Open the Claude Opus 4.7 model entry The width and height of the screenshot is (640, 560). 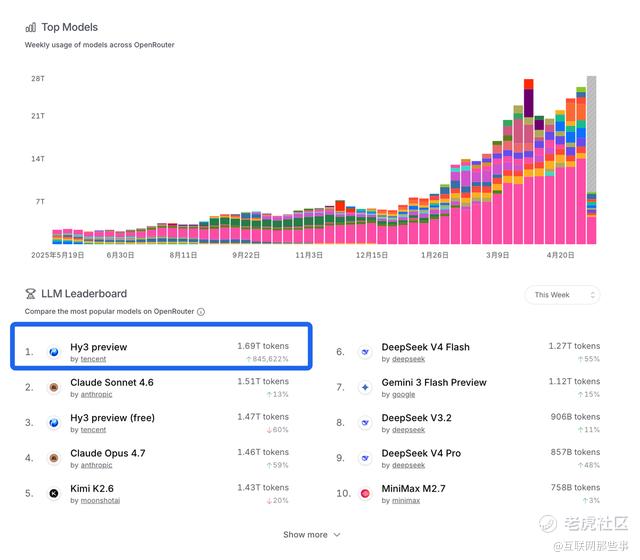(x=108, y=453)
